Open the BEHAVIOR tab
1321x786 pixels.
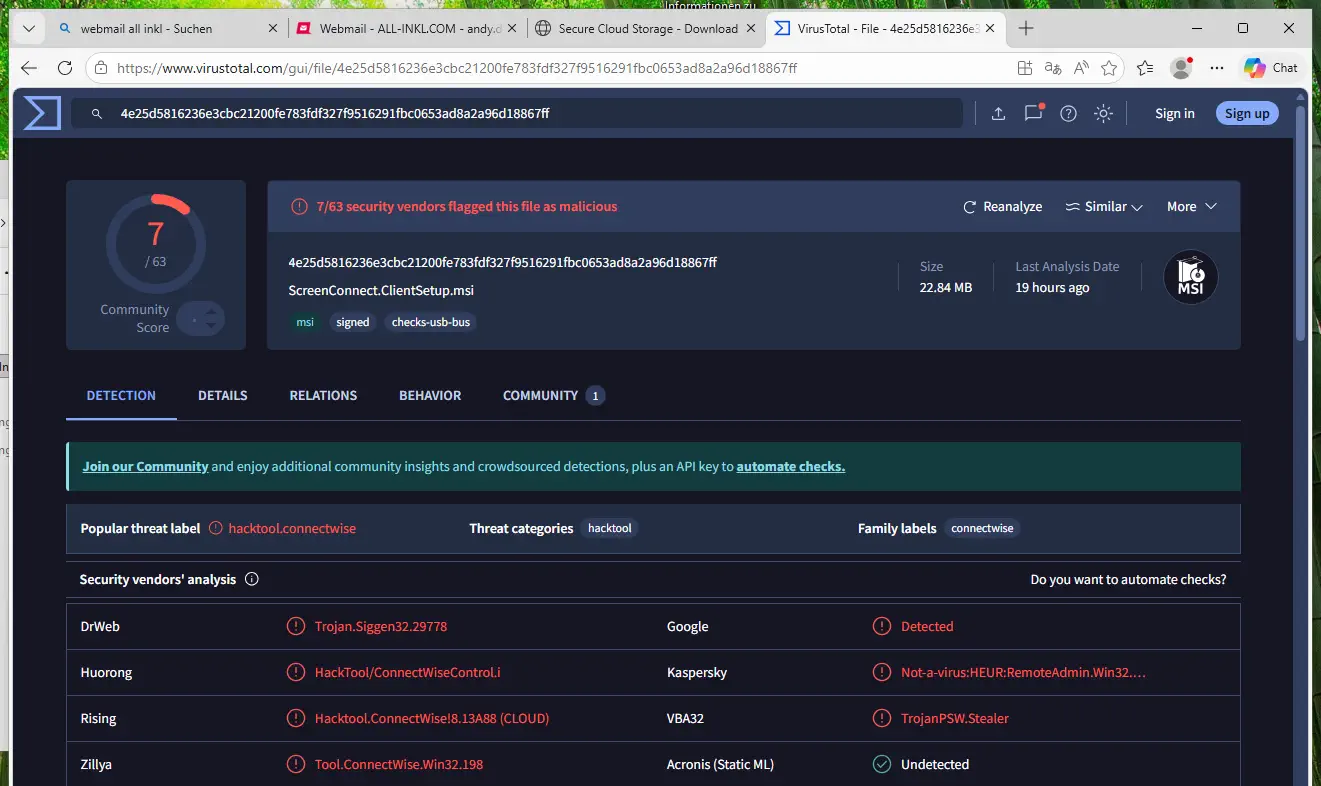430,396
